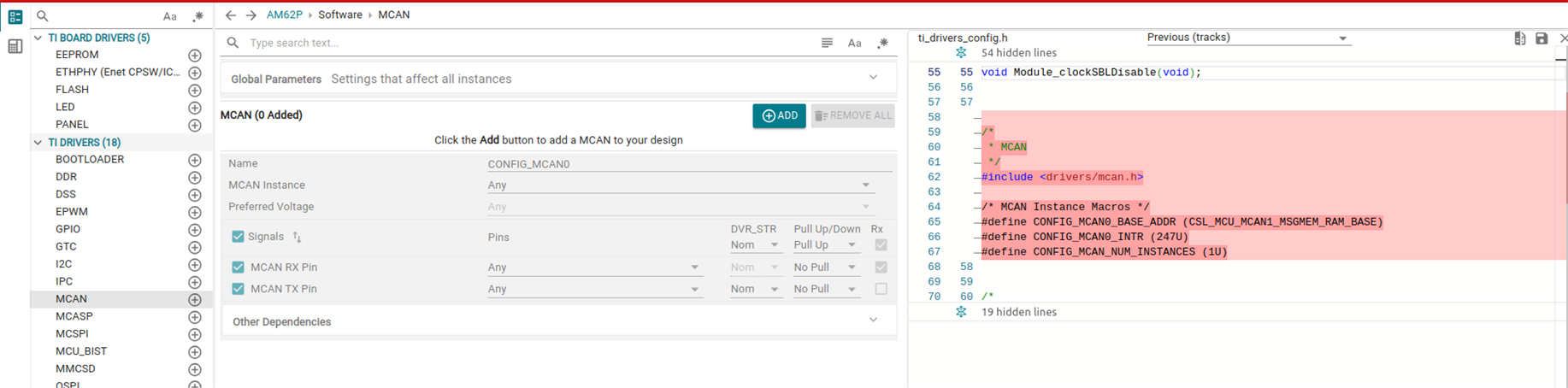Uncheck the MCAN TX Pin checkbox
This screenshot has width=1568, height=388.
(x=238, y=289)
